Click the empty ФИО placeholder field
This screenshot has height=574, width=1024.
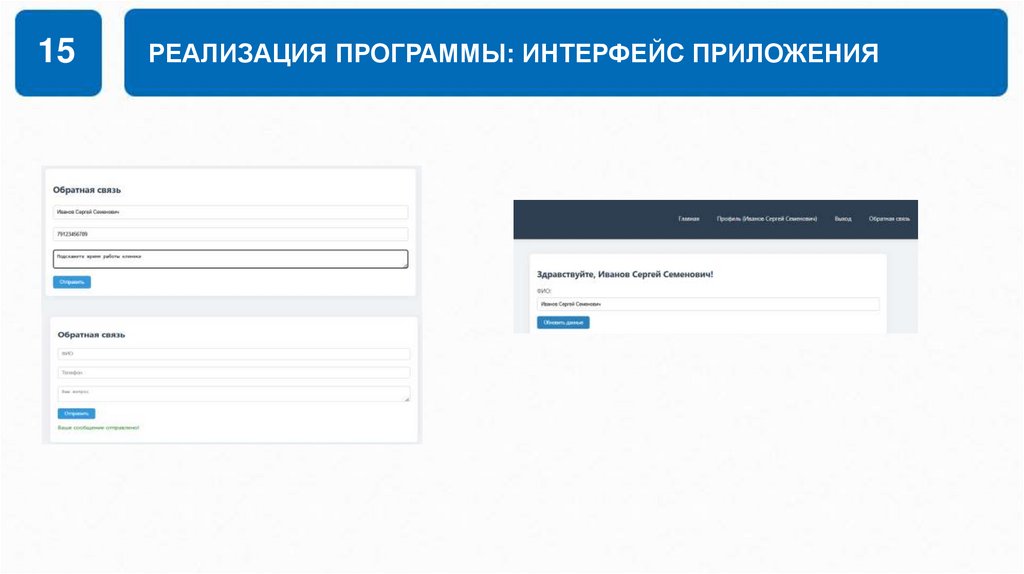coord(234,354)
